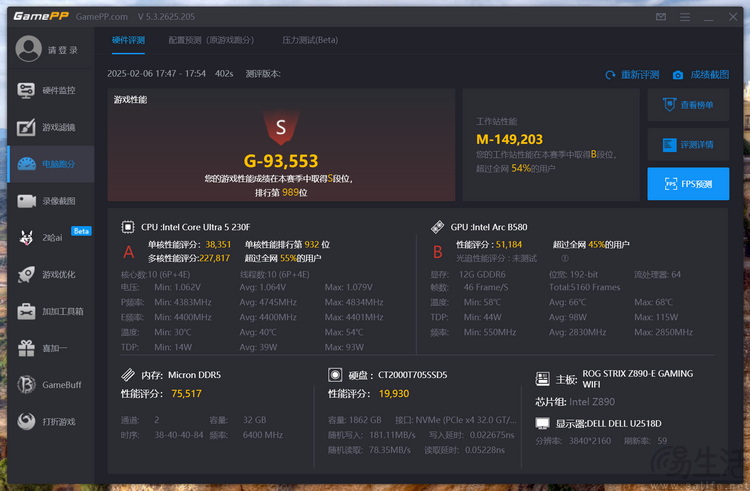750x491 pixels.
Task: Click disk model CT2000T705SSD5
Action: pos(412,375)
